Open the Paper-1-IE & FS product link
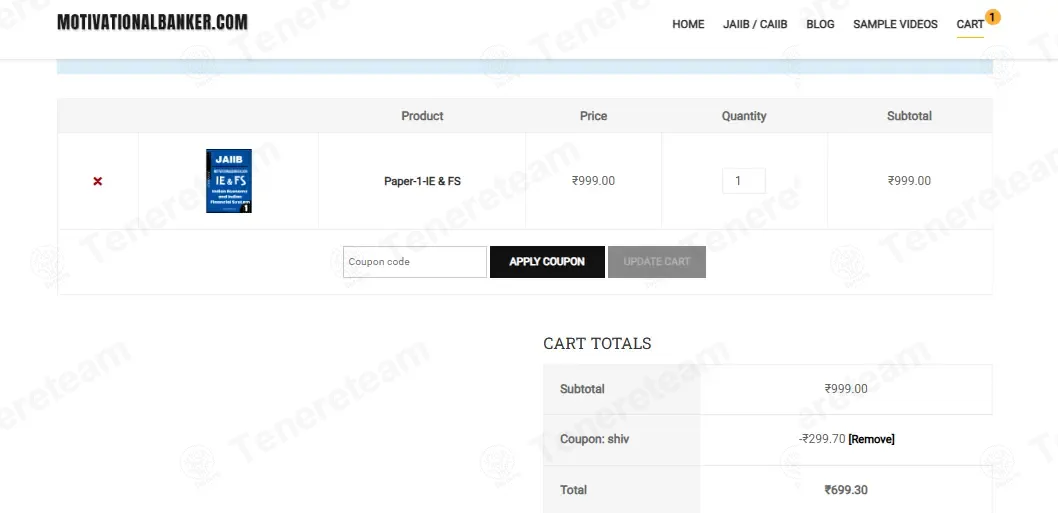 pyautogui.click(x=422, y=181)
